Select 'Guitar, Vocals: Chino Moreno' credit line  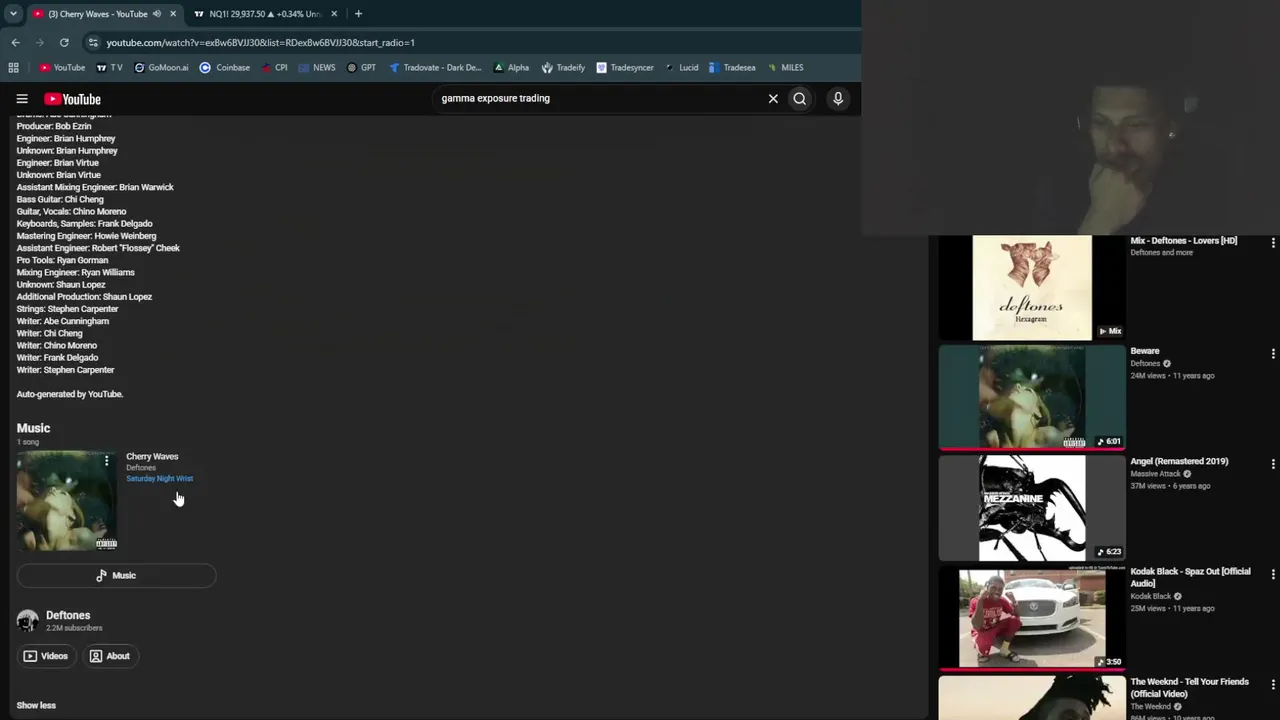[72, 212]
